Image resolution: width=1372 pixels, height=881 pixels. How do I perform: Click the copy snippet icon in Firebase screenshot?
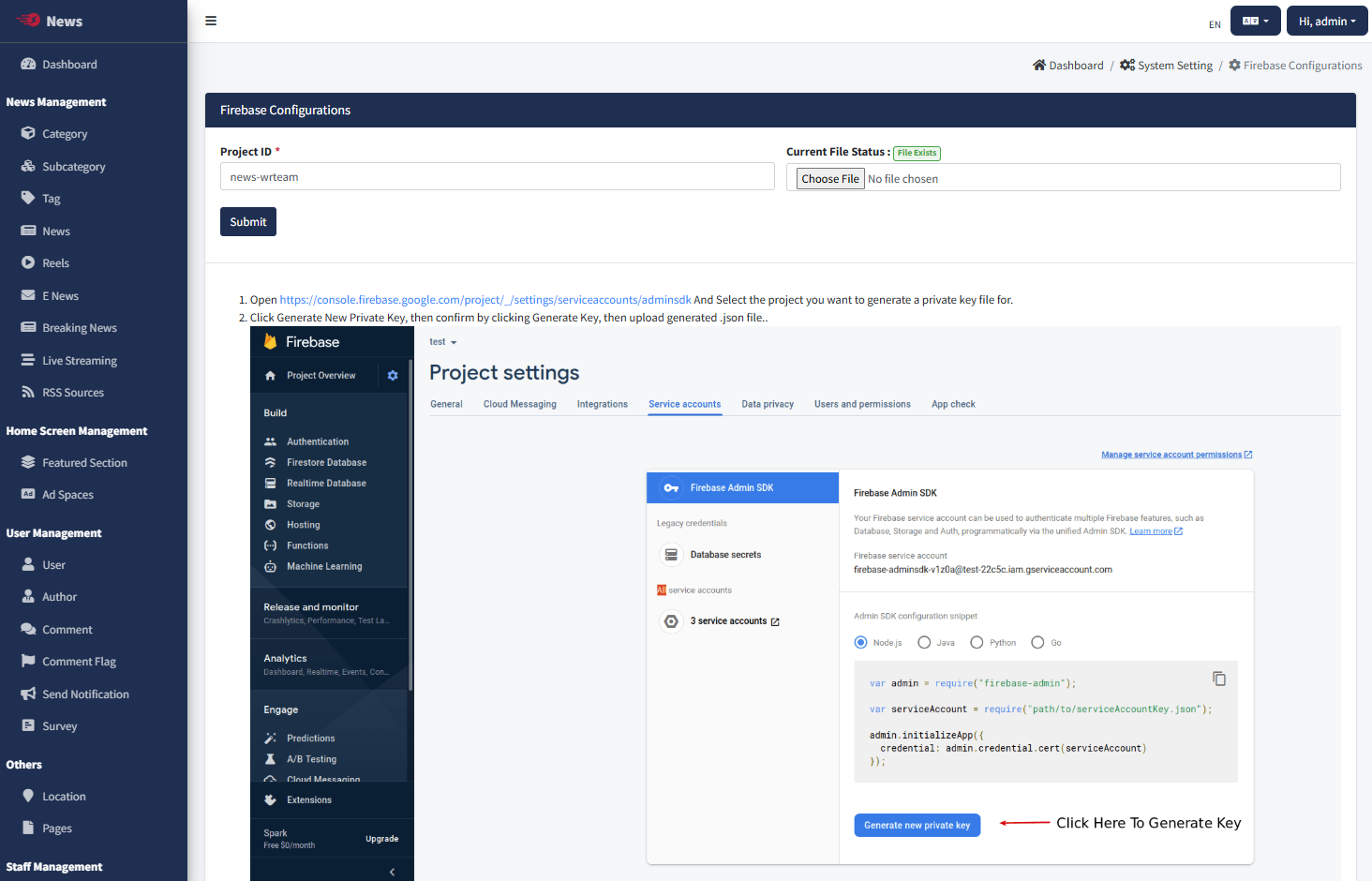coord(1219,679)
